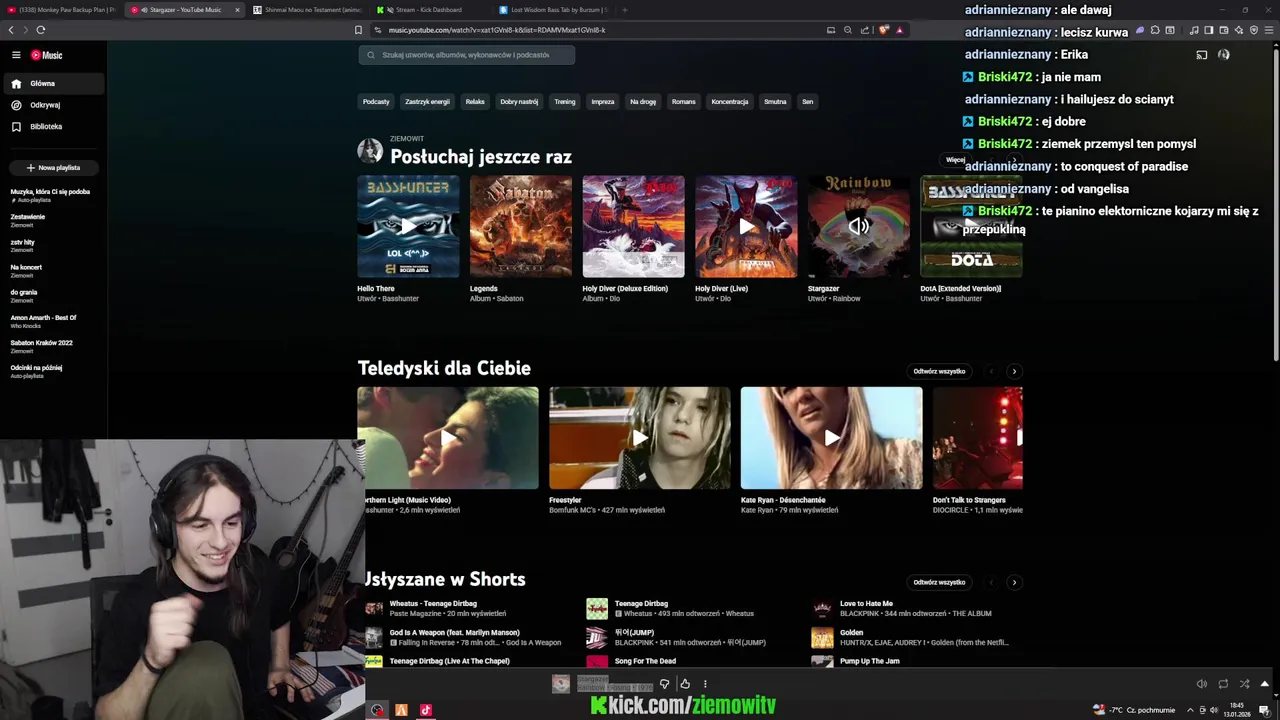Select the Romans chip
The height and width of the screenshot is (720, 1280).
(684, 102)
